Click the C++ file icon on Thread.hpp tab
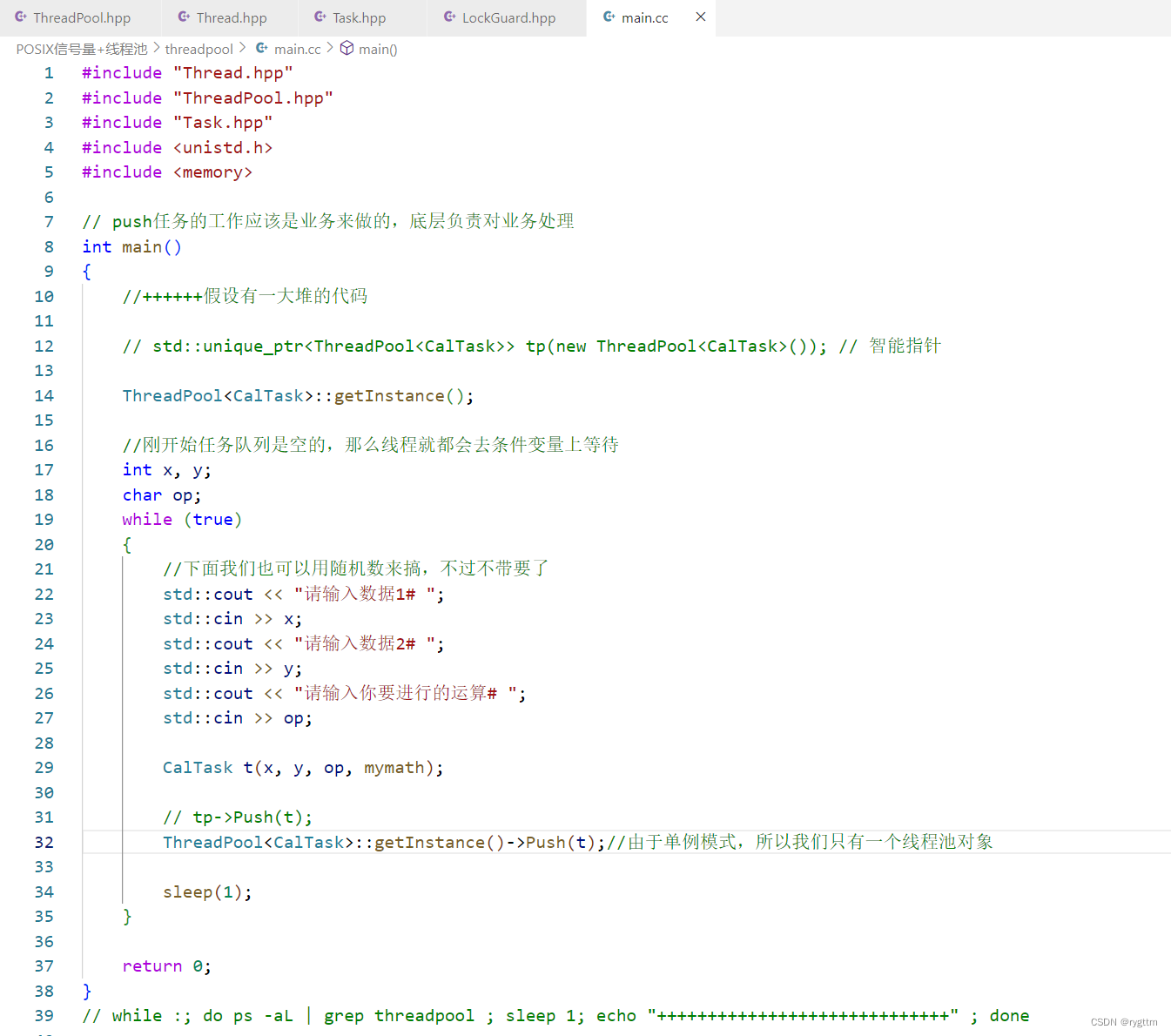This screenshot has width=1171, height=1036. pos(184,17)
